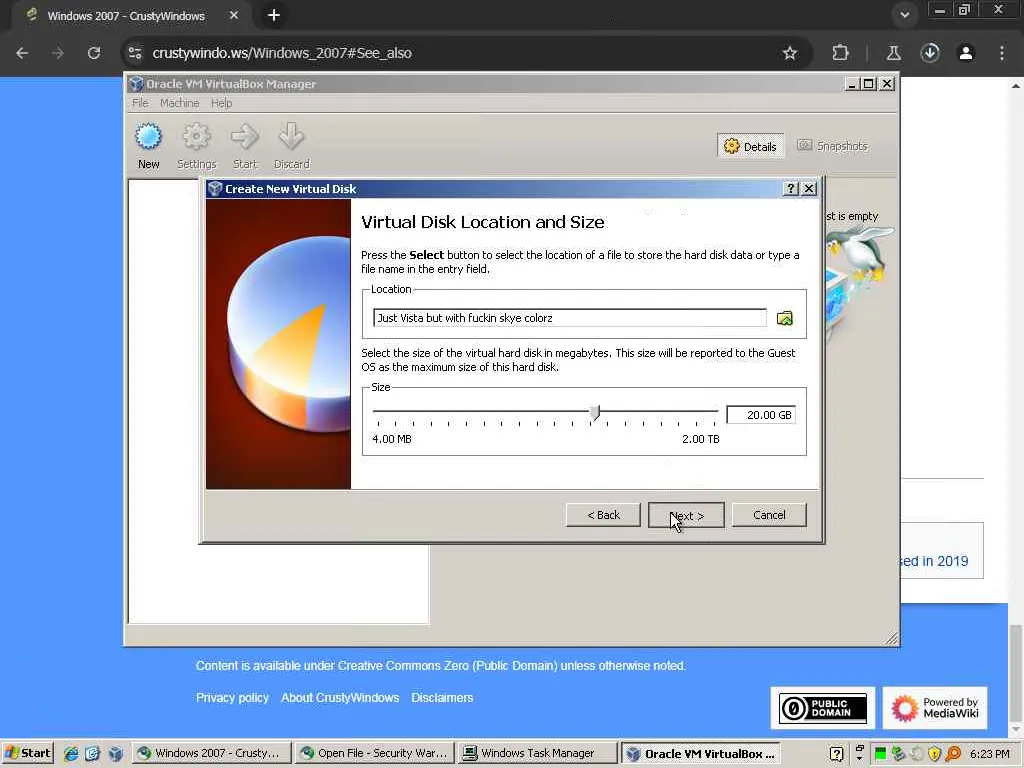This screenshot has height=768, width=1024.
Task: Click the 6:23 PM taskbar clock
Action: click(989, 754)
